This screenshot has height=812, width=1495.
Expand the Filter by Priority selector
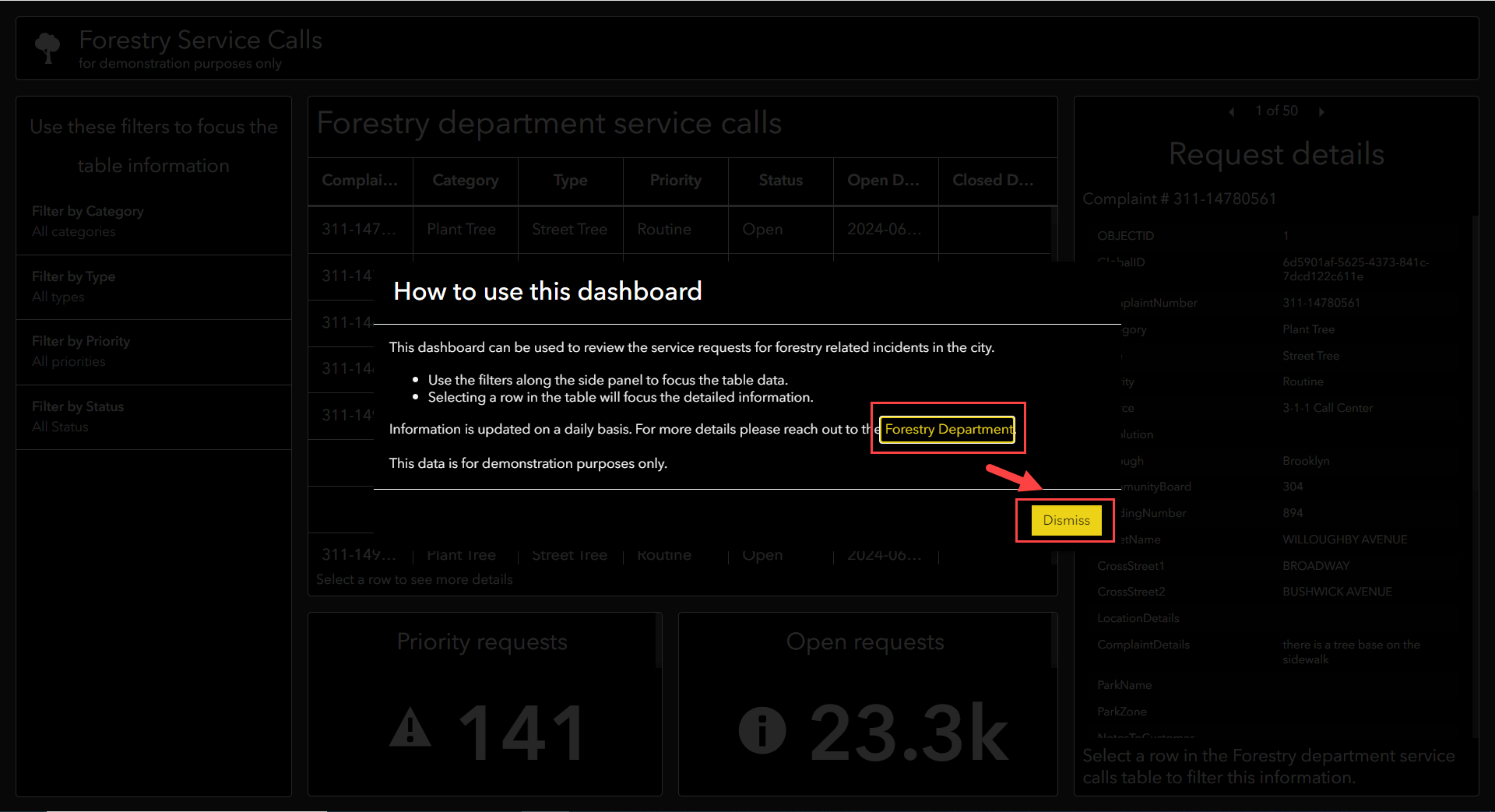(x=154, y=351)
